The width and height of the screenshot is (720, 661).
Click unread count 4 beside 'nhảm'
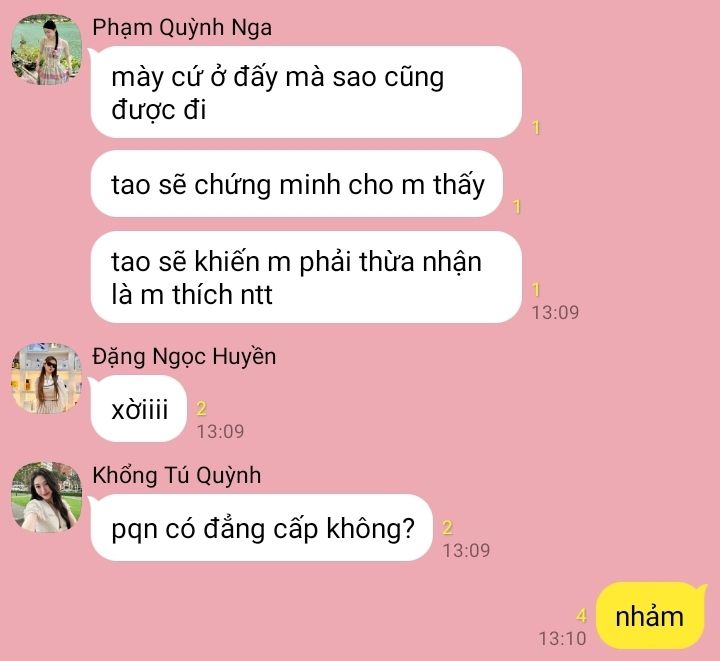tap(582, 615)
